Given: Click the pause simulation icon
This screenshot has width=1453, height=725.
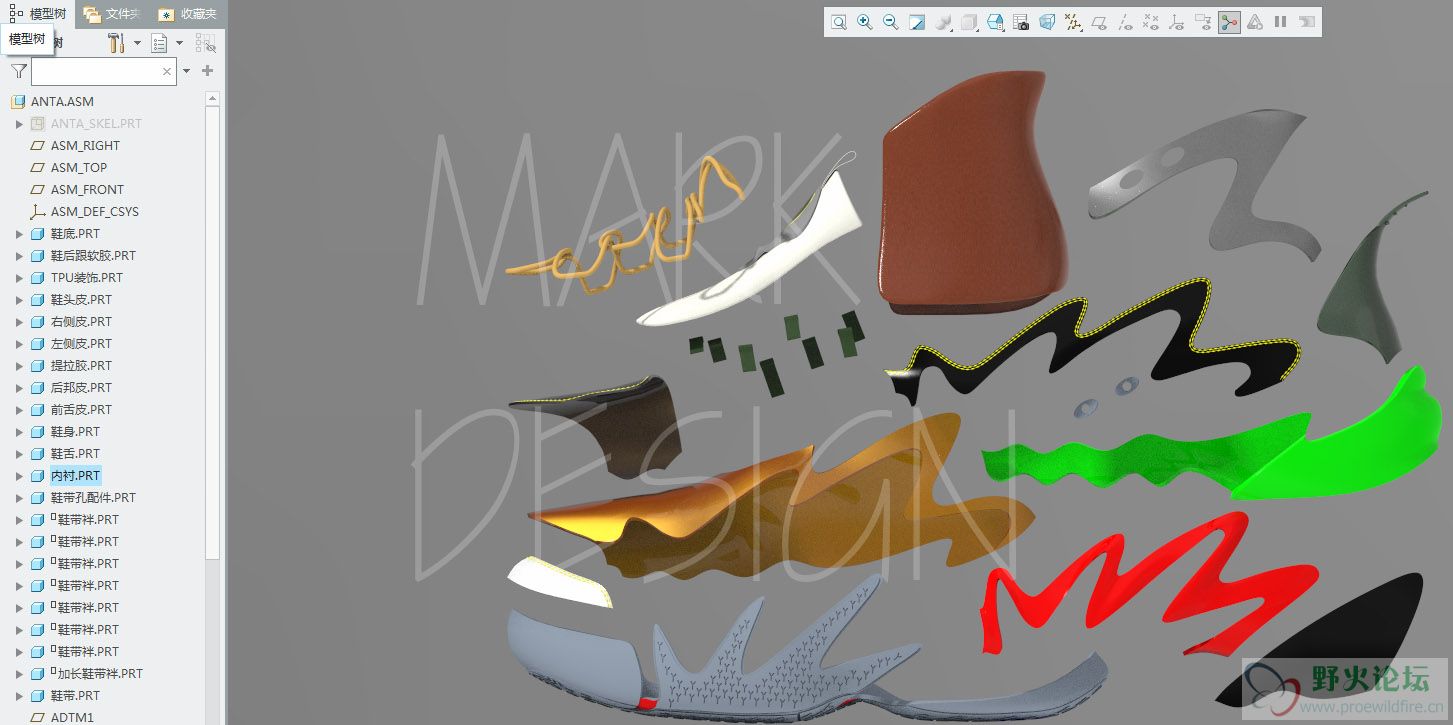Looking at the screenshot, I should point(1280,22).
